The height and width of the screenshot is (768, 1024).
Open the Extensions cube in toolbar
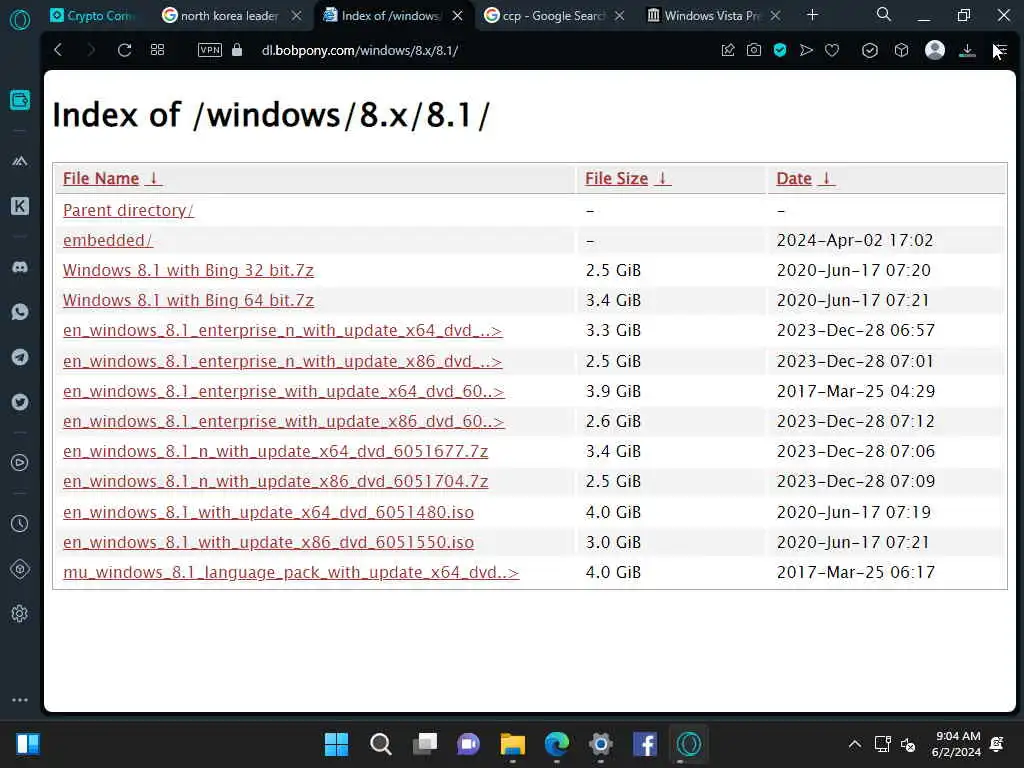901,50
